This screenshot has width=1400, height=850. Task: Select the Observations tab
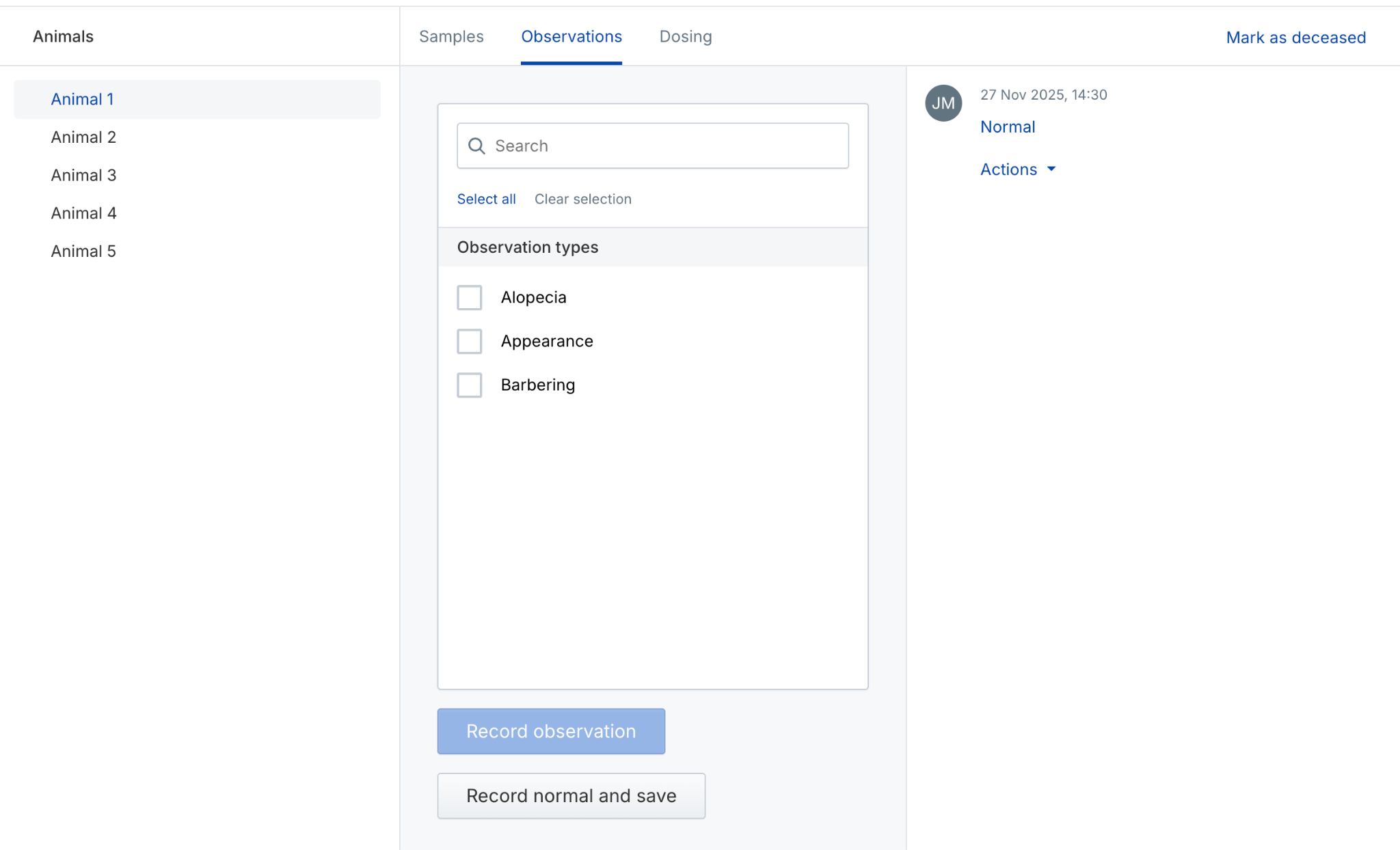571,36
